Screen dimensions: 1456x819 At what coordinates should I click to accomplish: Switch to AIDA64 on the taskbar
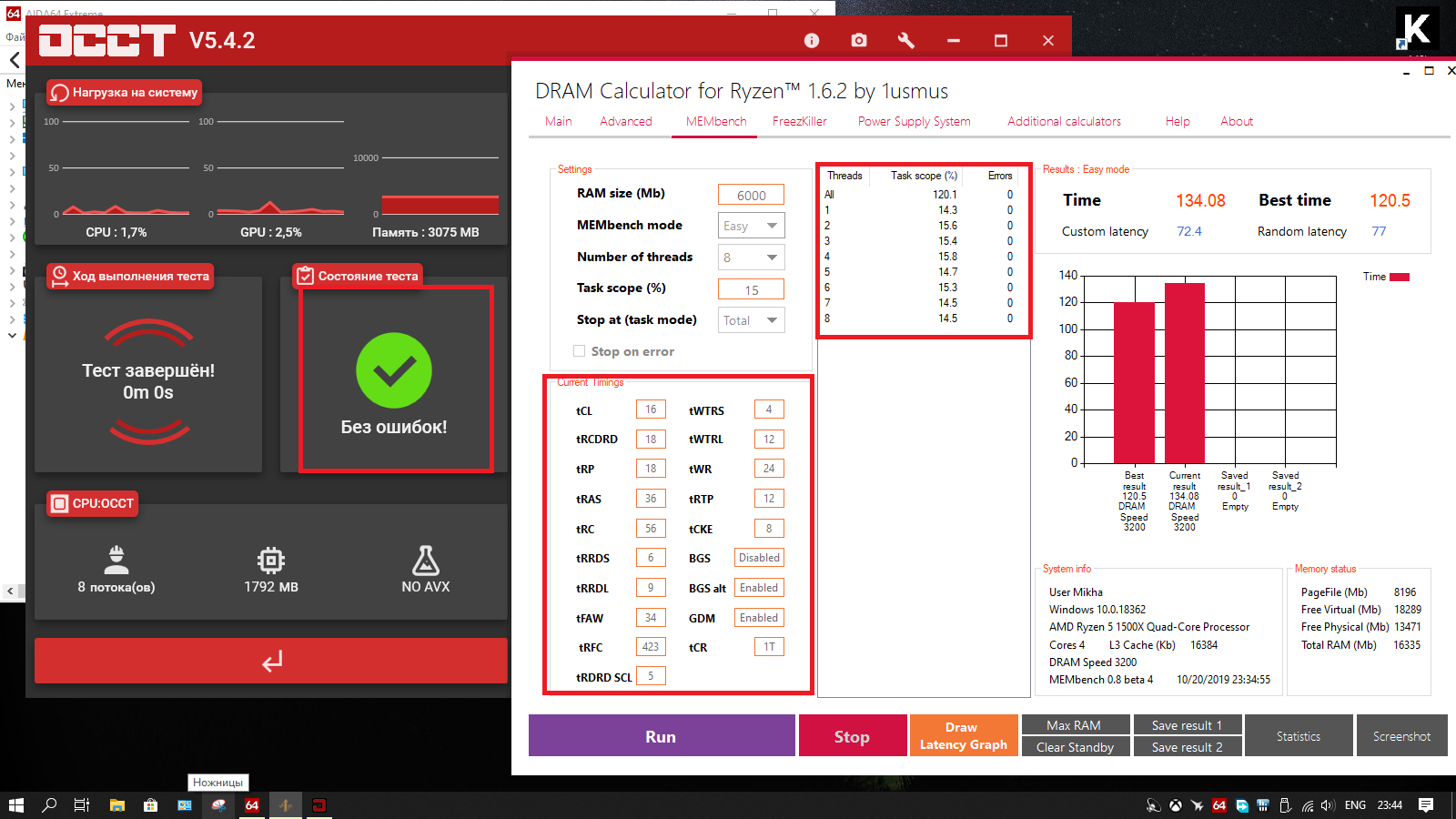point(252,805)
